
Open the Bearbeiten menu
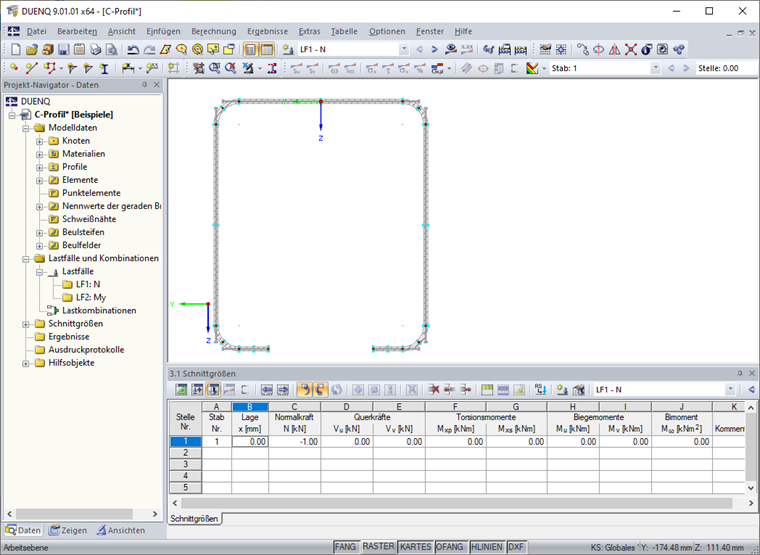click(x=77, y=31)
